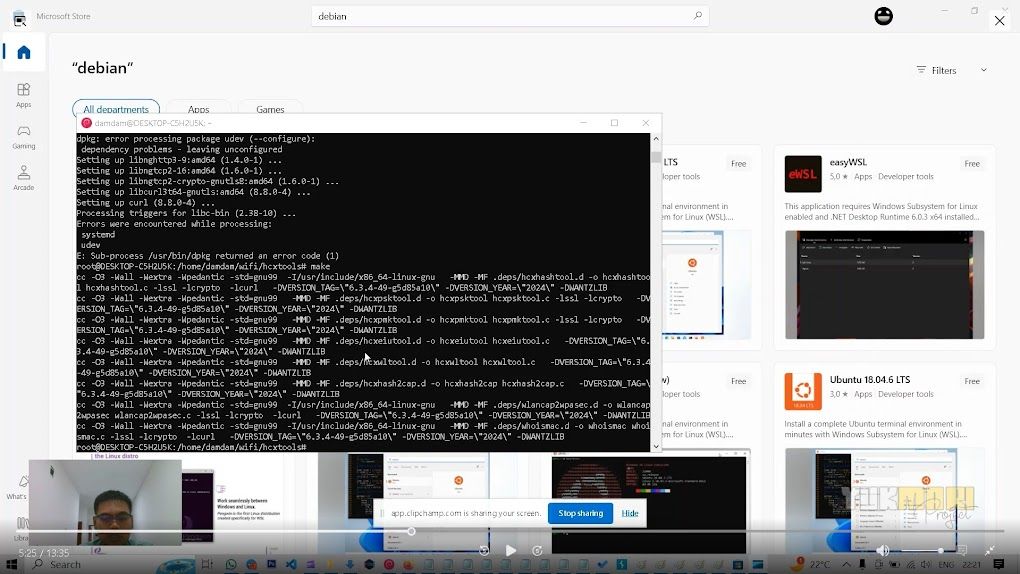Open the user profile avatar in Microsoft Store
This screenshot has width=1020, height=574.
point(883,16)
